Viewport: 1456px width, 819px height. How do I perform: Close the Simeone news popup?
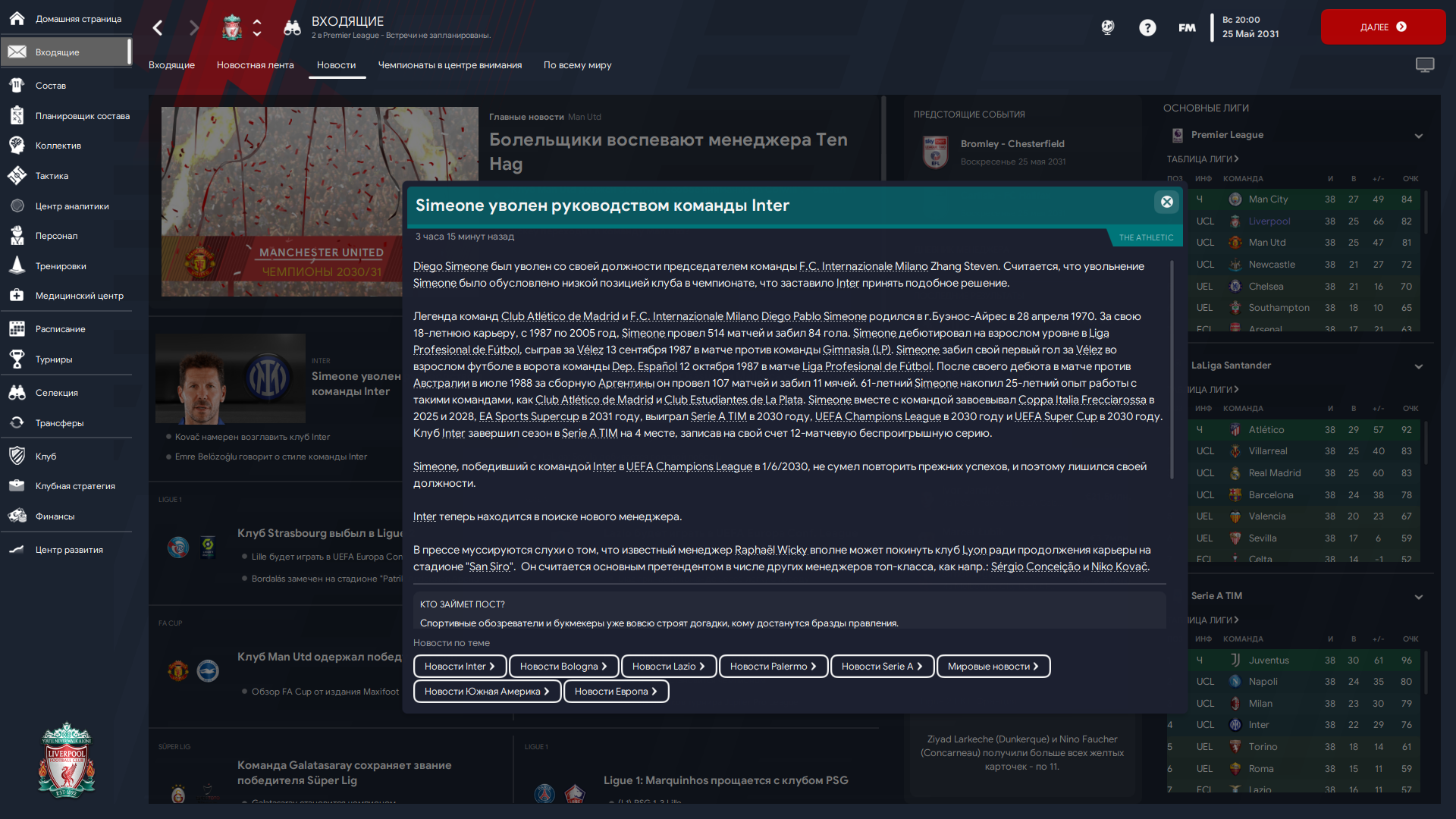tap(1166, 202)
